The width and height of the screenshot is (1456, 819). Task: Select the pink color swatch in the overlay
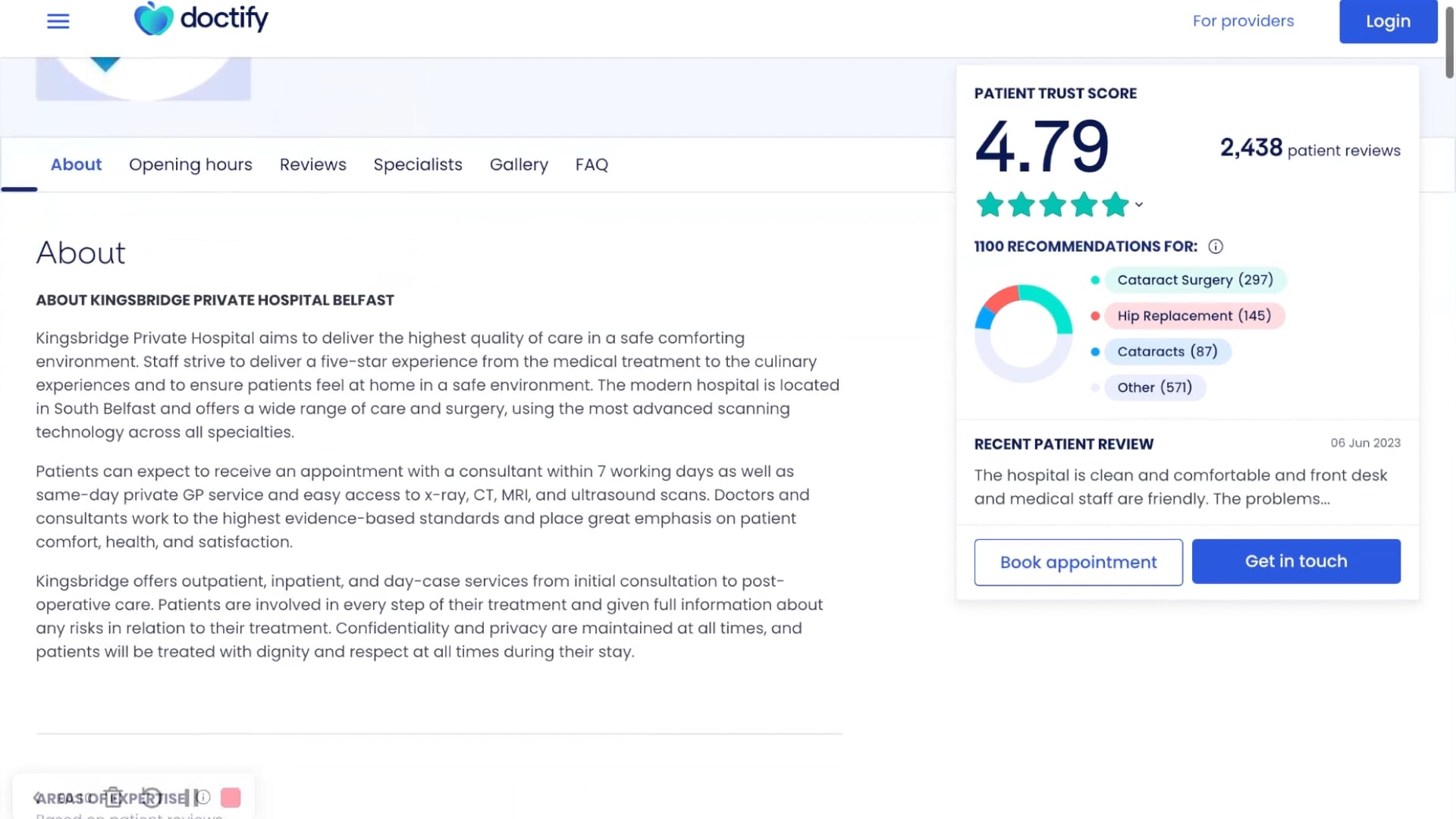[x=231, y=797]
